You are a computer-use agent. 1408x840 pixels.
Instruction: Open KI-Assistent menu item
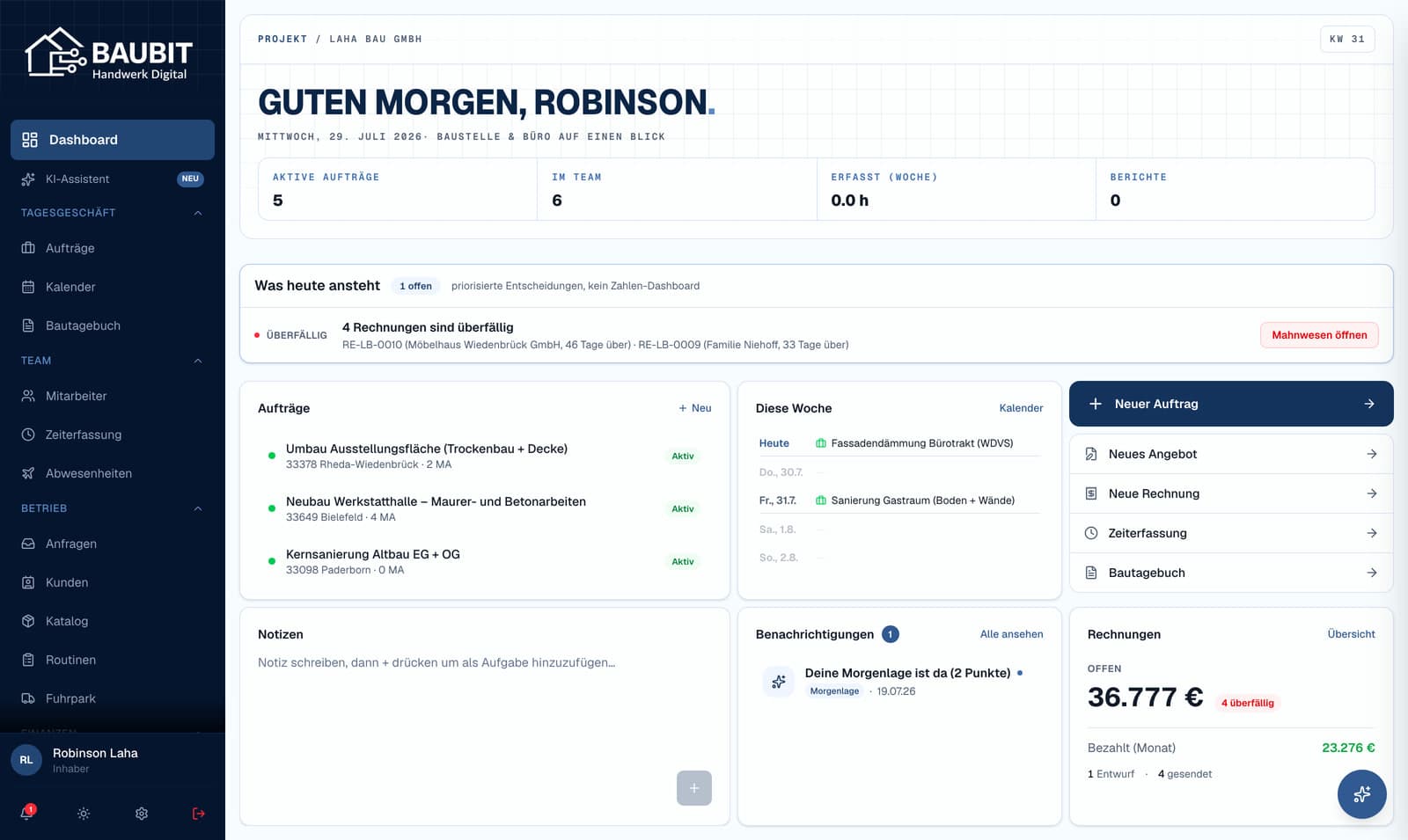tap(113, 179)
